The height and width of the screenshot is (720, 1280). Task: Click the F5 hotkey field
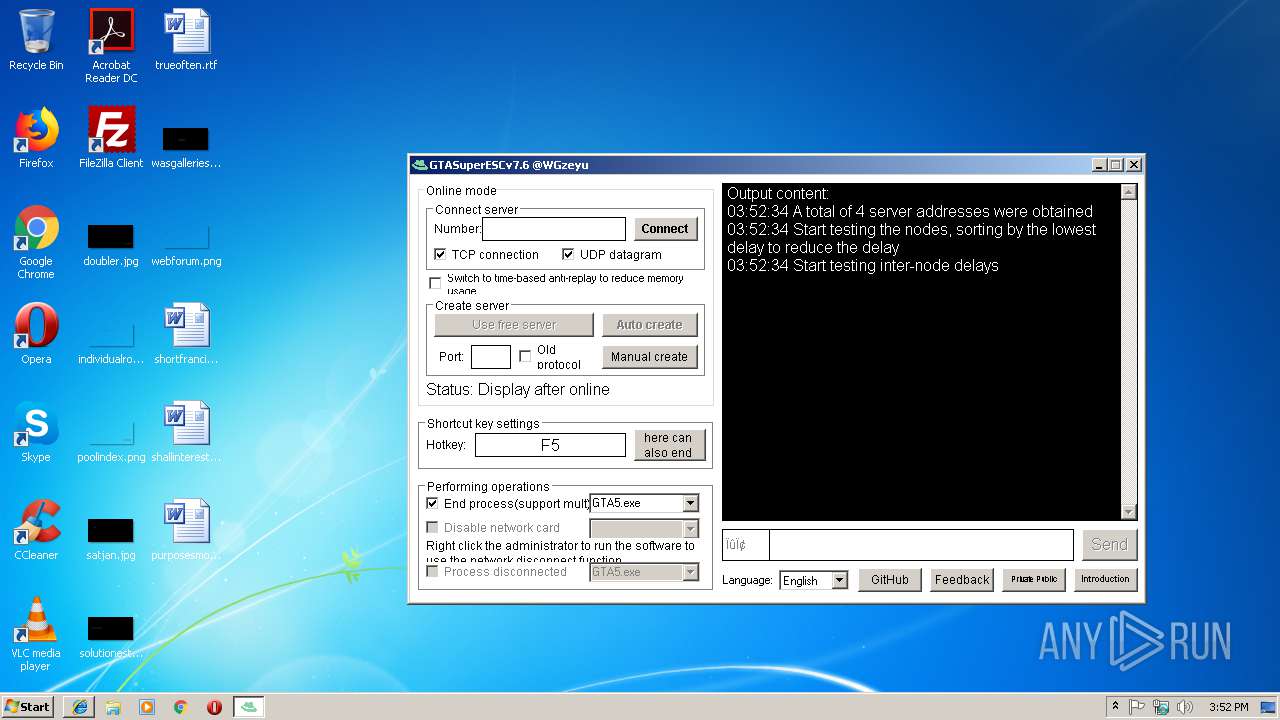point(550,445)
